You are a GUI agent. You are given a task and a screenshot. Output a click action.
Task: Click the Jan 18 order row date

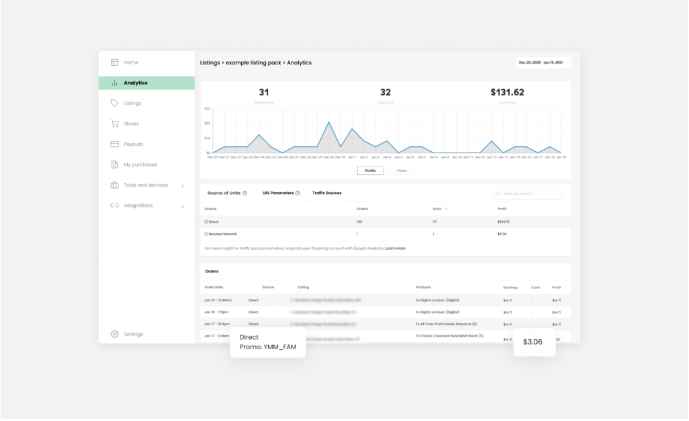(x=216, y=312)
